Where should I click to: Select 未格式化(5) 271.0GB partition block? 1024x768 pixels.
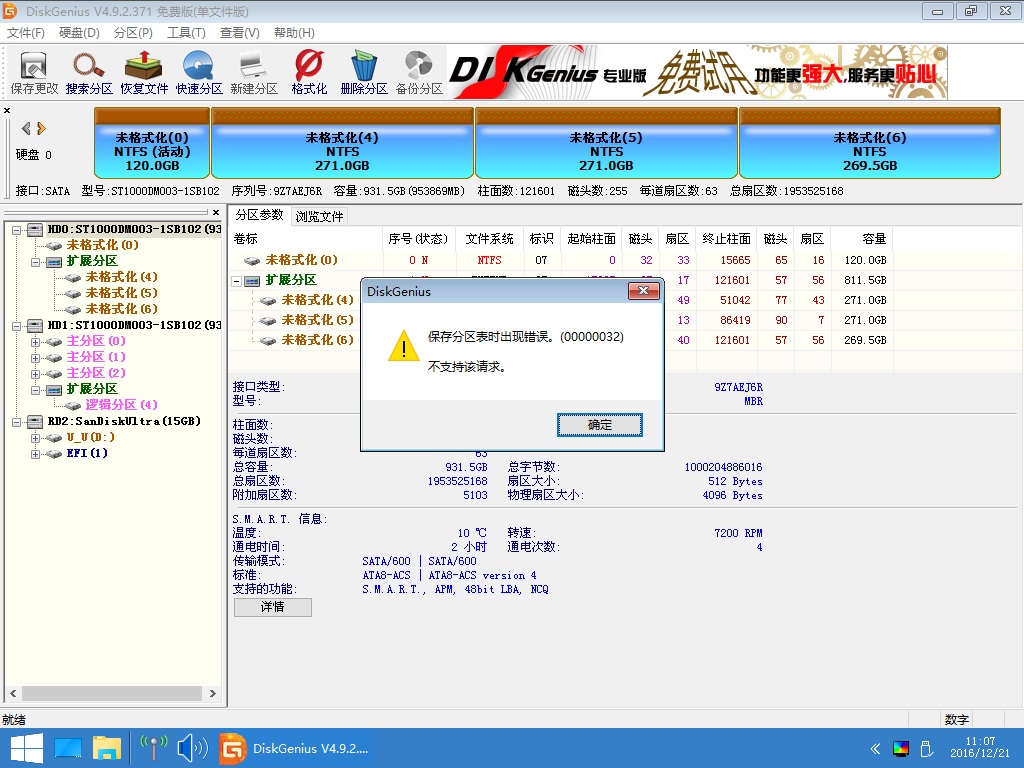(x=606, y=144)
